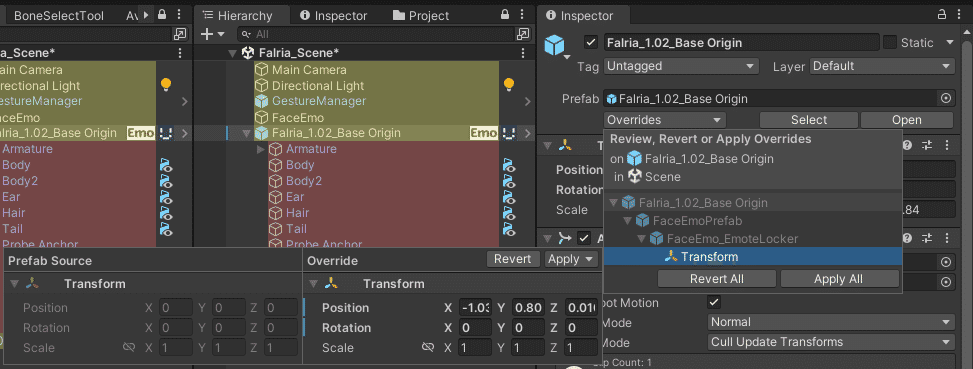
Task: Click the hidden-eye icon next to Body
Action: click(x=509, y=165)
